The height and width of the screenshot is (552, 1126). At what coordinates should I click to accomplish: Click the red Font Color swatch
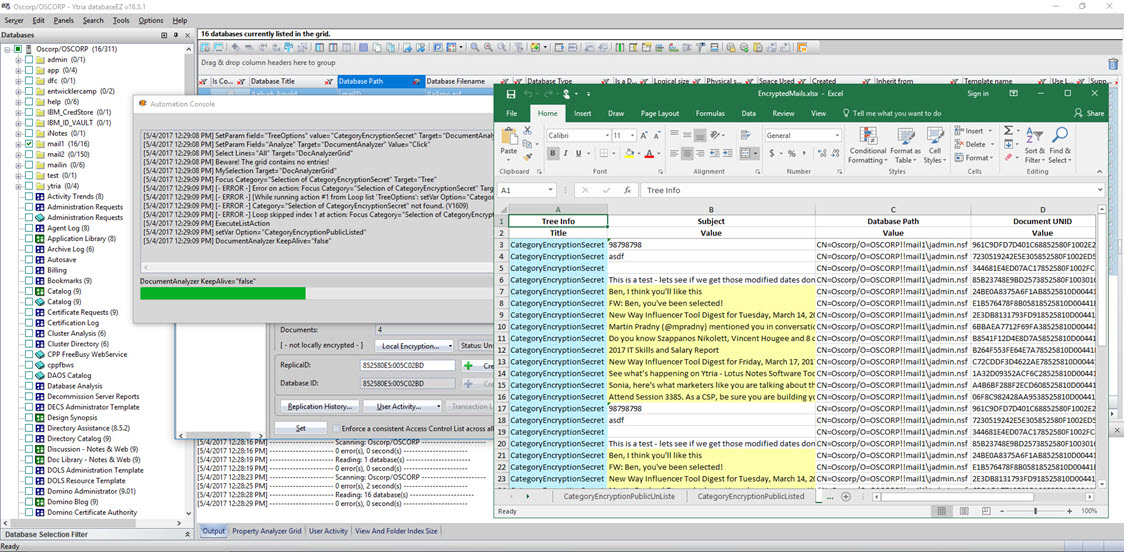648,153
